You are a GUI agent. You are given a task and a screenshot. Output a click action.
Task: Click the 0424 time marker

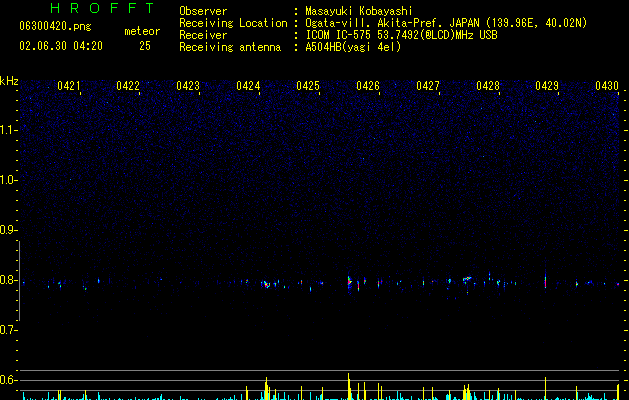[x=248, y=86]
